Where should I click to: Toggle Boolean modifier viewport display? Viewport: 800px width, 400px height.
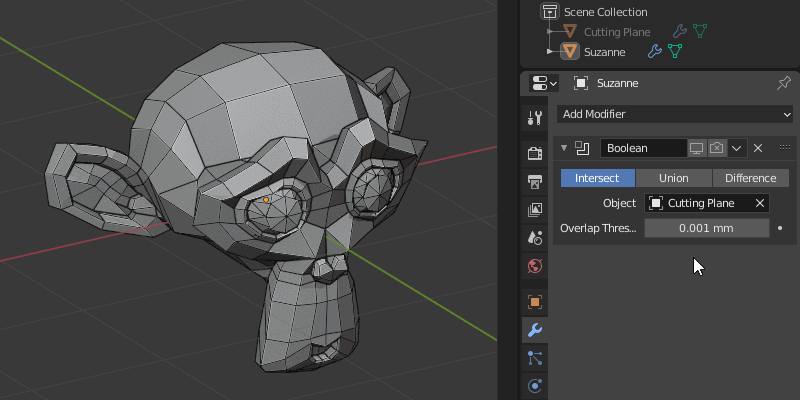click(x=696, y=148)
